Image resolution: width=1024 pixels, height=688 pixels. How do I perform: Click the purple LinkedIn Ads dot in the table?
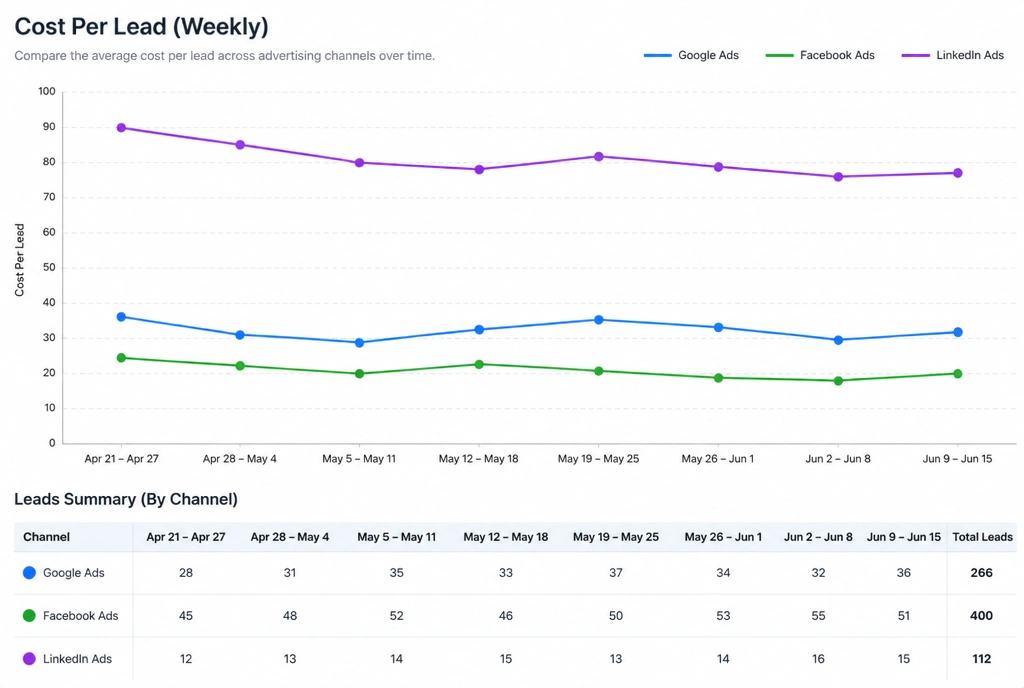click(x=29, y=659)
